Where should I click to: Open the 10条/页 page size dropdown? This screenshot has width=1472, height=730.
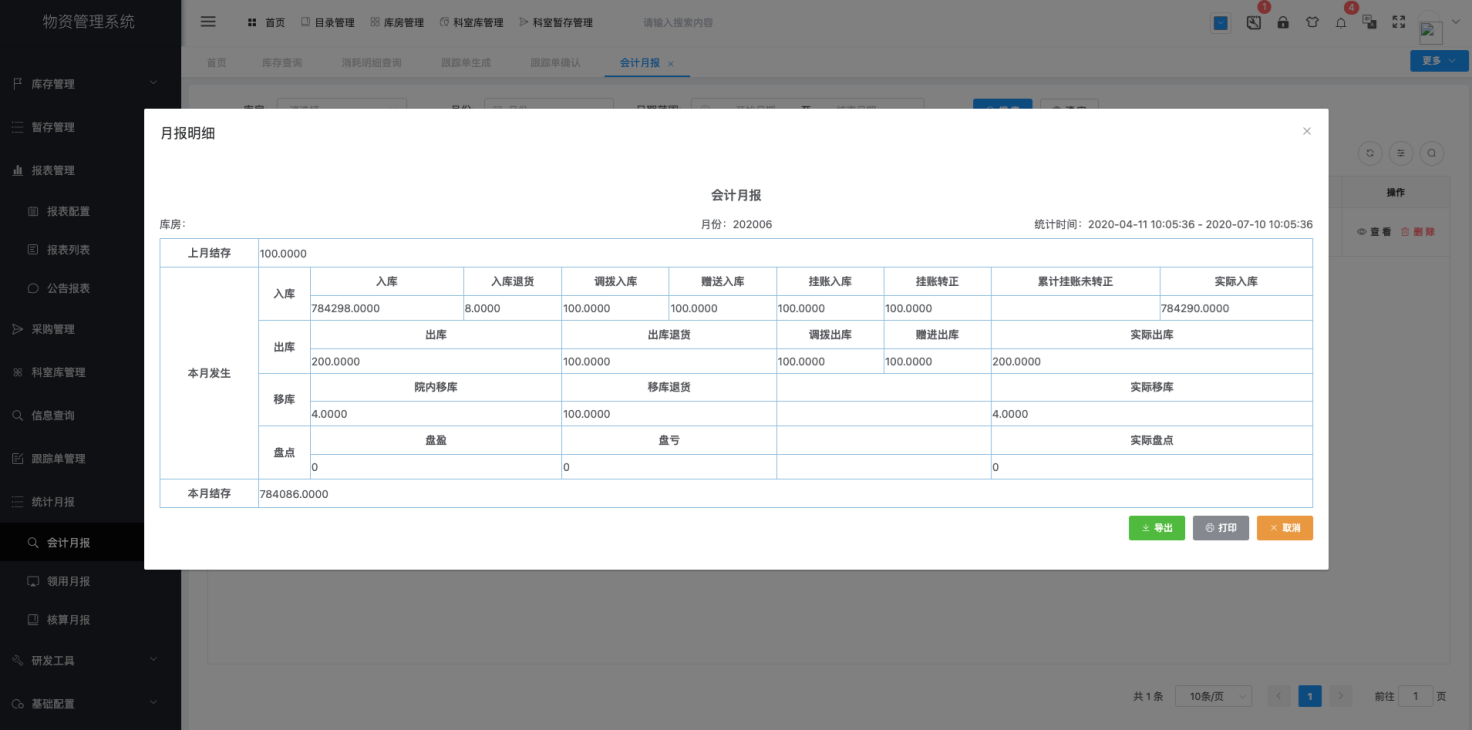pyautogui.click(x=1213, y=696)
